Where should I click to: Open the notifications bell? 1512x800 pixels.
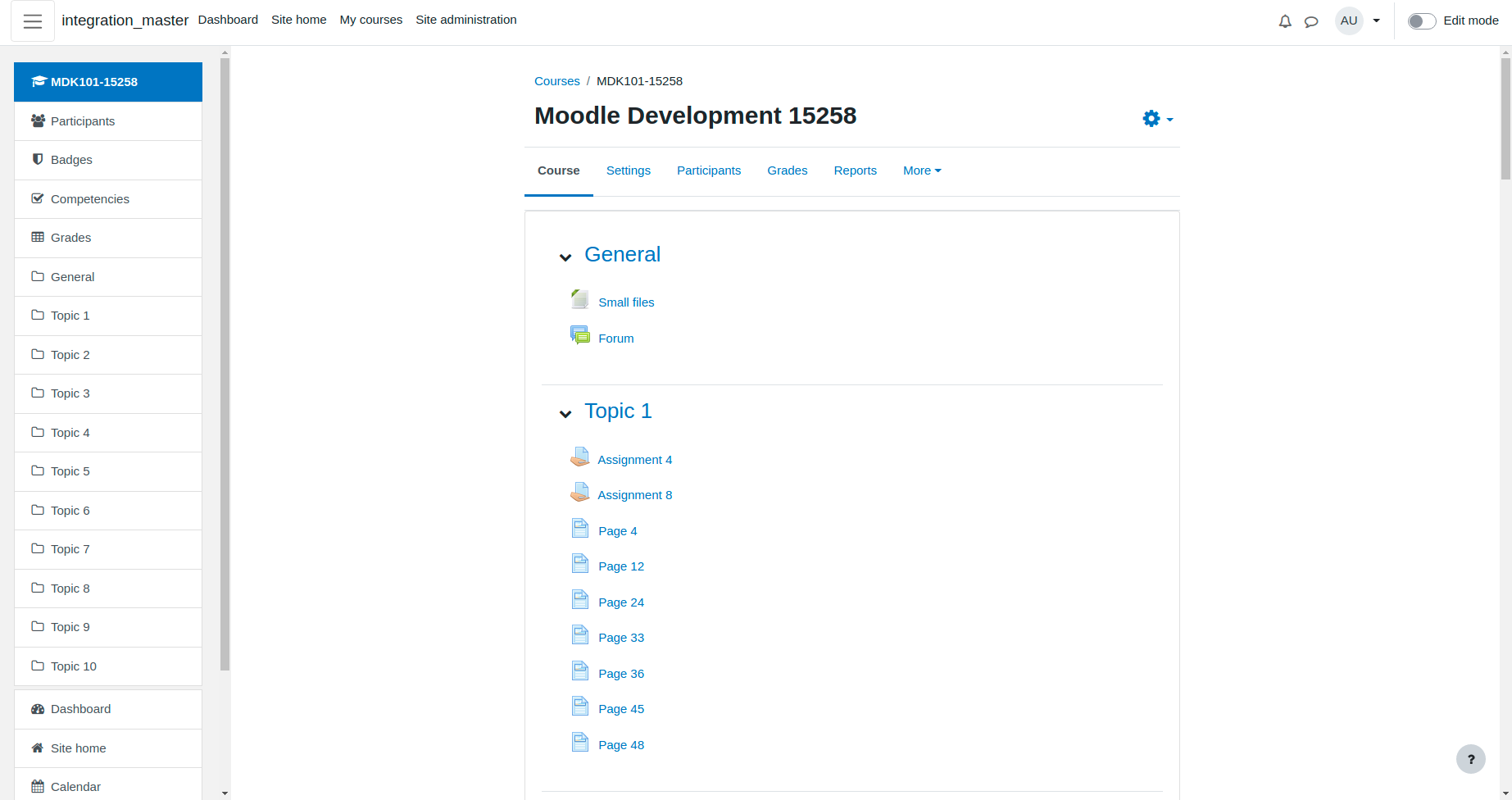point(1285,21)
